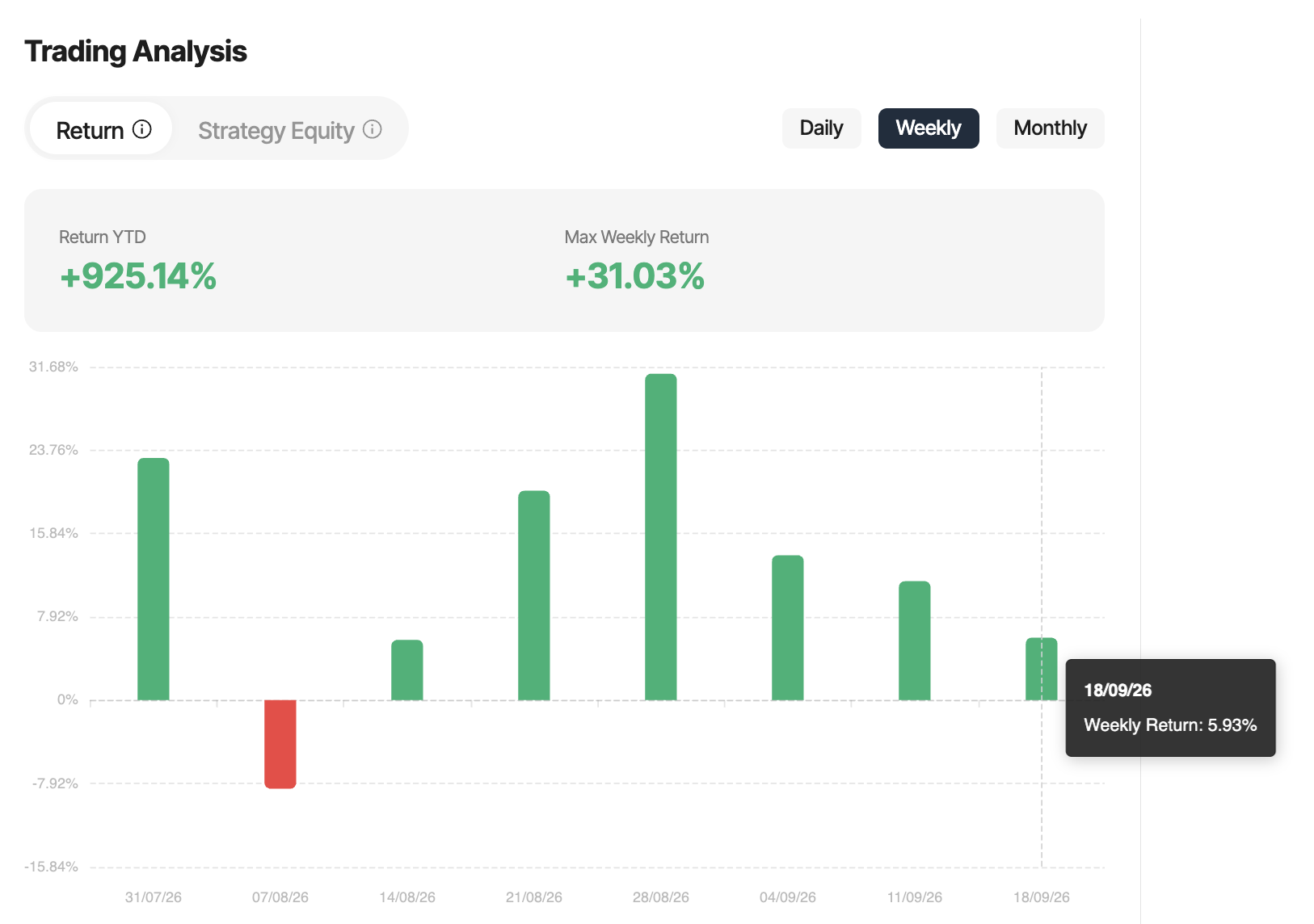Click the -7.92% y-axis label
This screenshot has height=924, width=1314.
tap(55, 783)
